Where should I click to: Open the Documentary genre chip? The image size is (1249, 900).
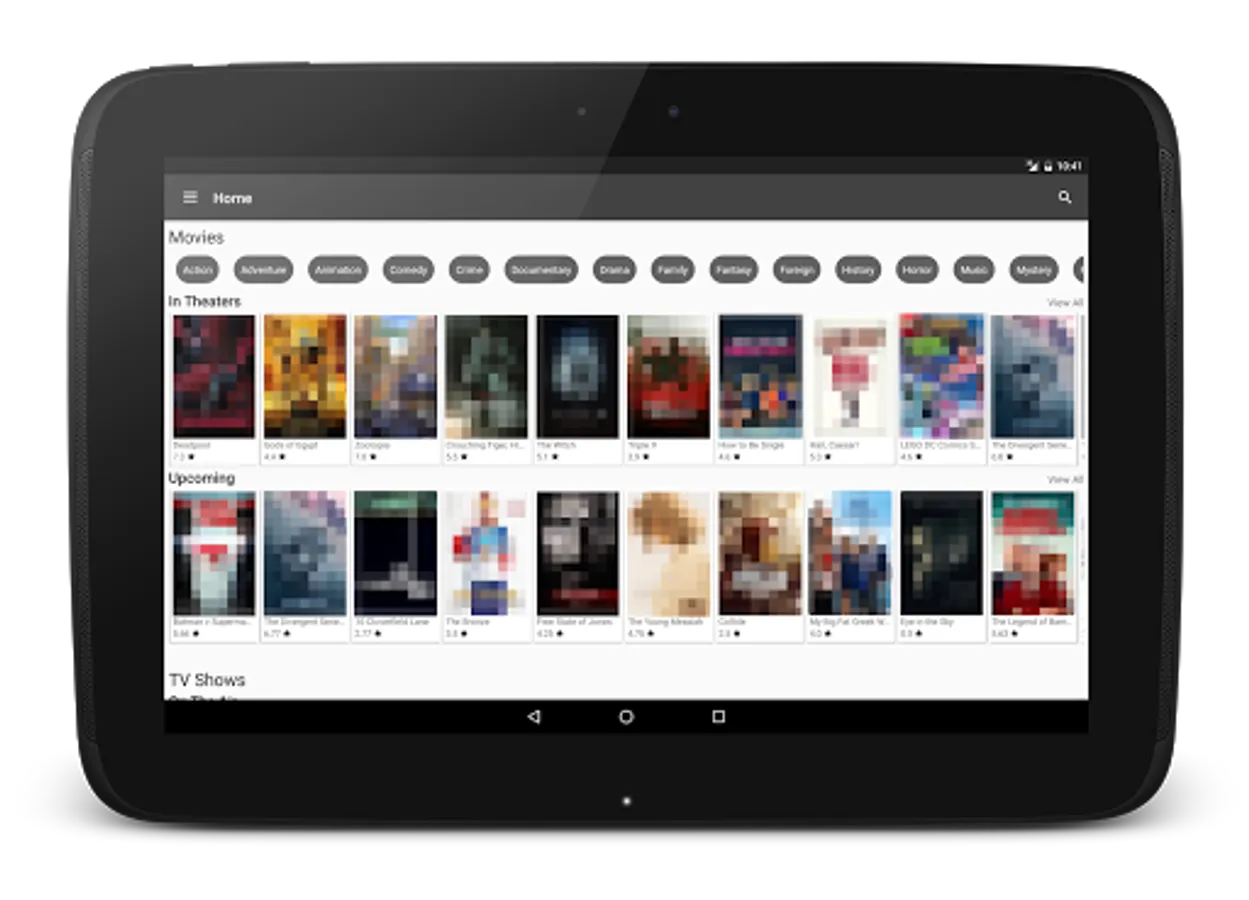pos(541,270)
